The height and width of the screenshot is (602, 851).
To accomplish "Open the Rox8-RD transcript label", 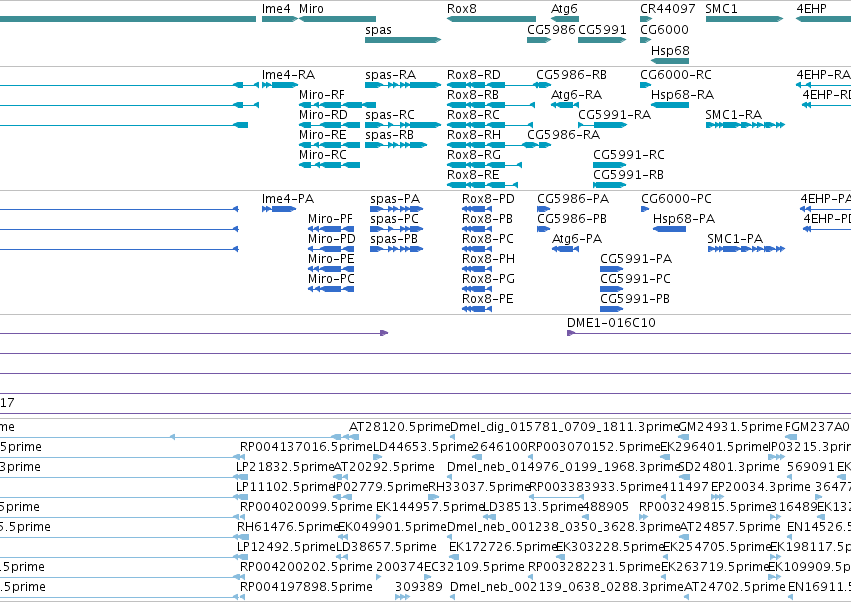I will click(474, 75).
